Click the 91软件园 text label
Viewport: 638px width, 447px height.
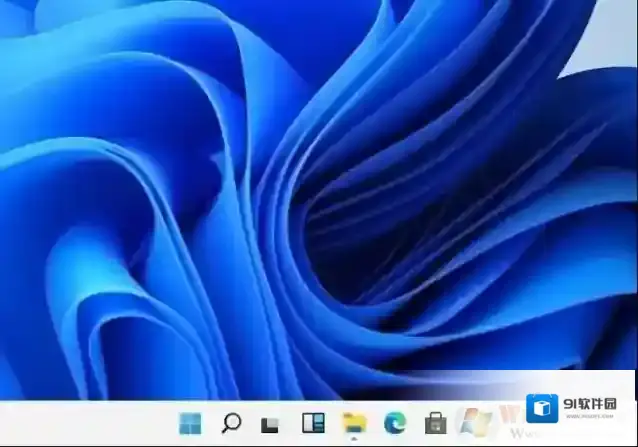[x=591, y=404]
